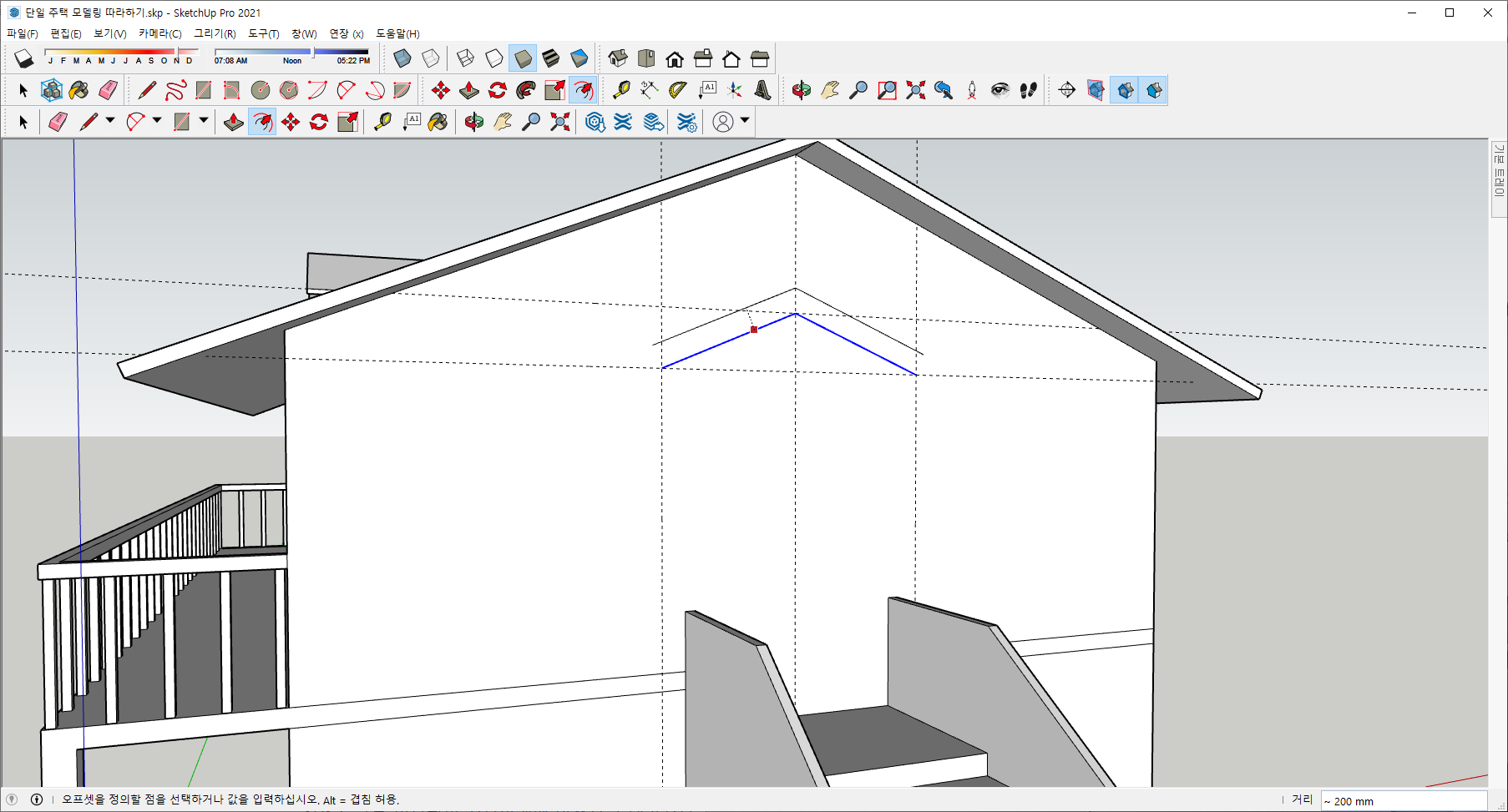
Task: Switch to Shaded With Textures style
Action: (x=551, y=58)
